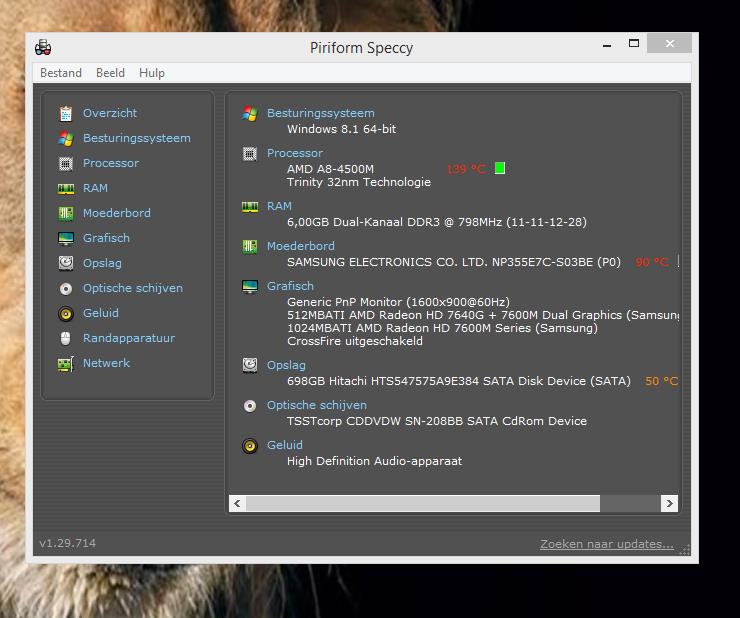Open Netwerk via its sidebar icon
740x618 pixels.
(x=66, y=364)
